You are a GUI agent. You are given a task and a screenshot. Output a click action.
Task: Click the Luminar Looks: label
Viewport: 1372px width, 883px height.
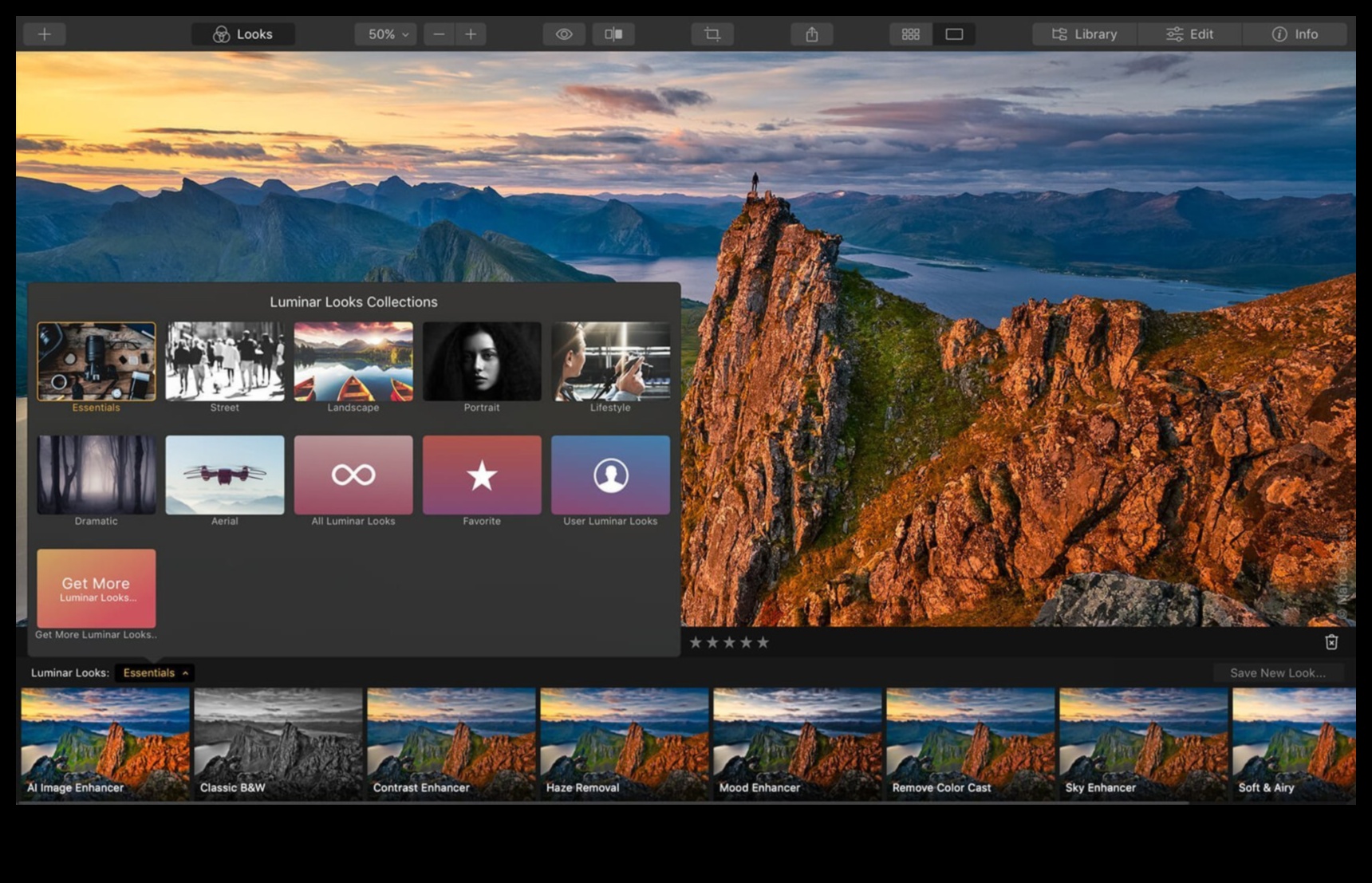point(70,672)
